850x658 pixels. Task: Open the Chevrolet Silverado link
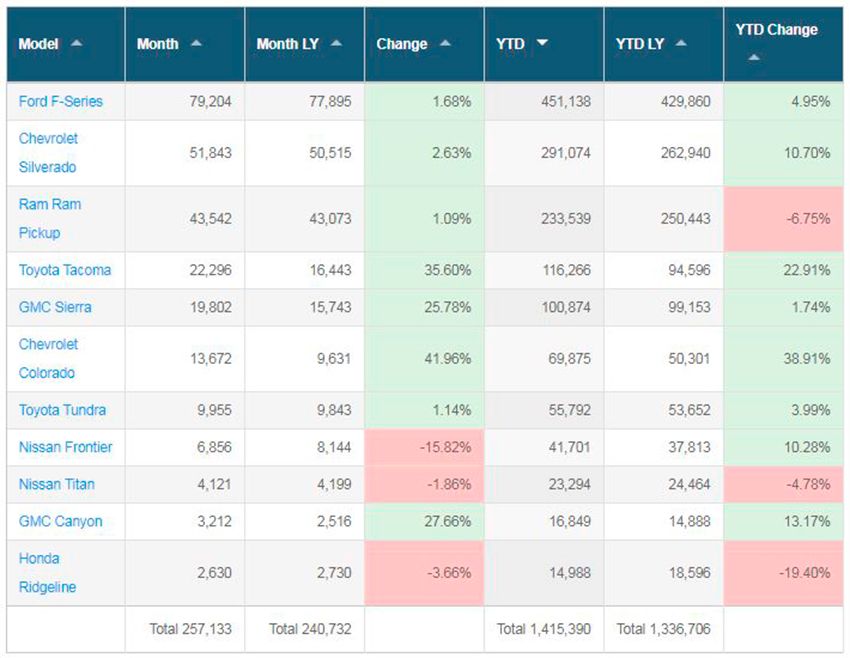pyautogui.click(x=48, y=153)
